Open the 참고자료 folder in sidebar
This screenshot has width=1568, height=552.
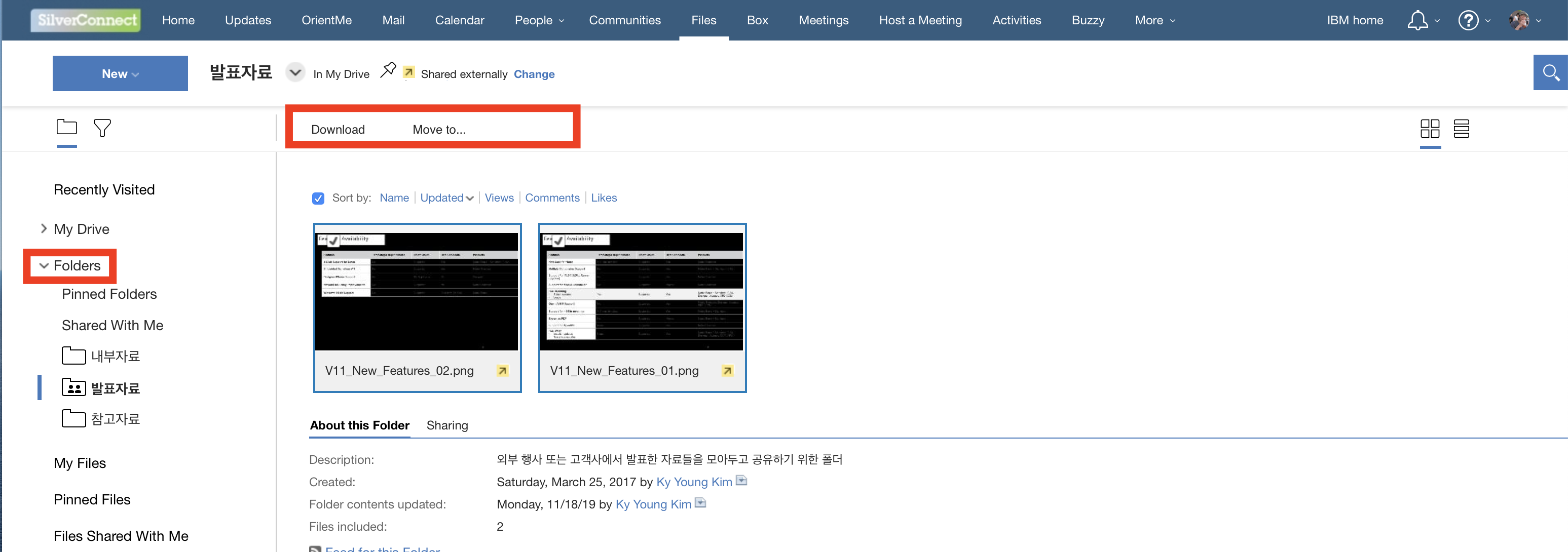115,419
